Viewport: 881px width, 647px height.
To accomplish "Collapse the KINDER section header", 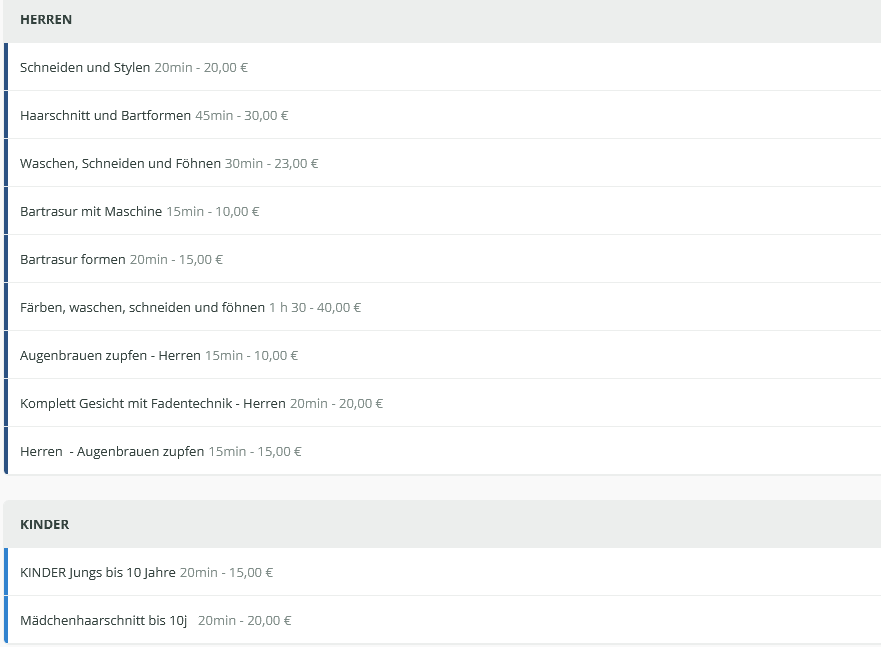I will 44,525.
